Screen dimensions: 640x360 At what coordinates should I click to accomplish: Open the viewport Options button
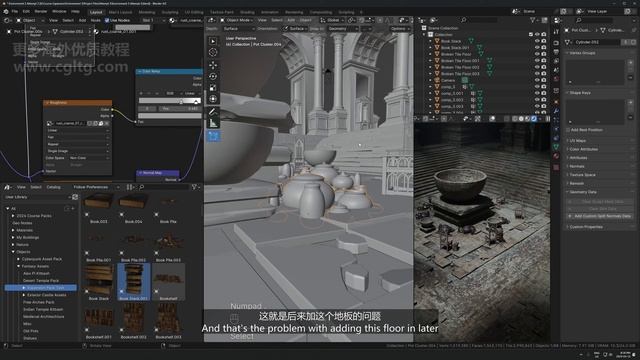399,29
